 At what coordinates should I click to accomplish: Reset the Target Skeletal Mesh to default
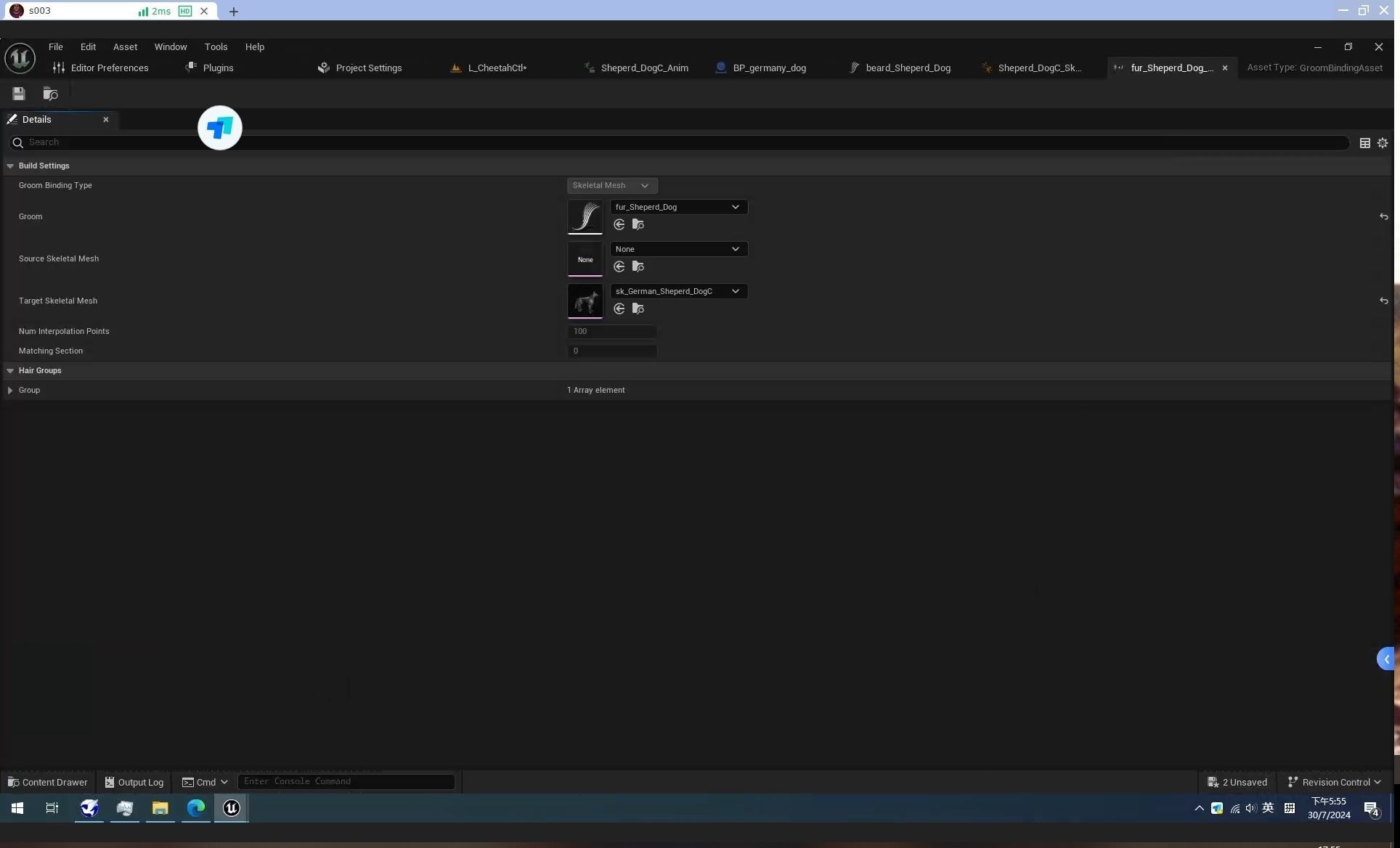pyautogui.click(x=1383, y=301)
